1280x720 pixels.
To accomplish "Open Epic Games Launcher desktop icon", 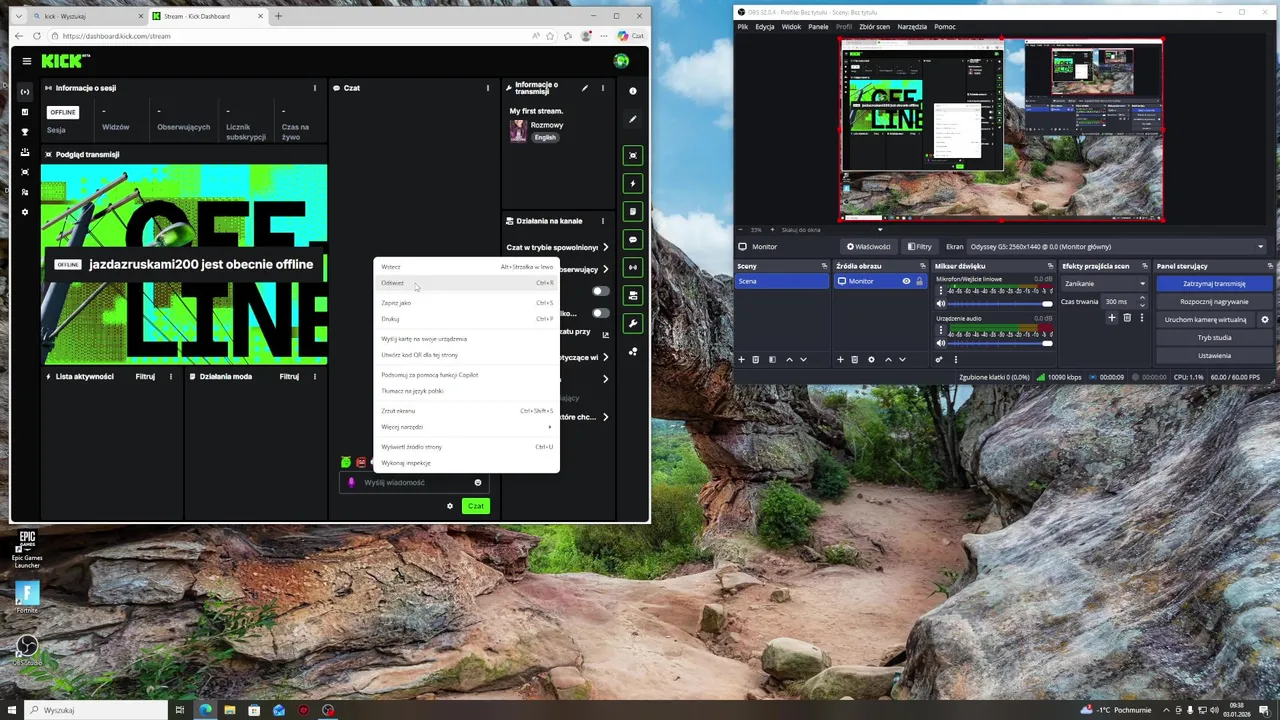I will click(27, 550).
